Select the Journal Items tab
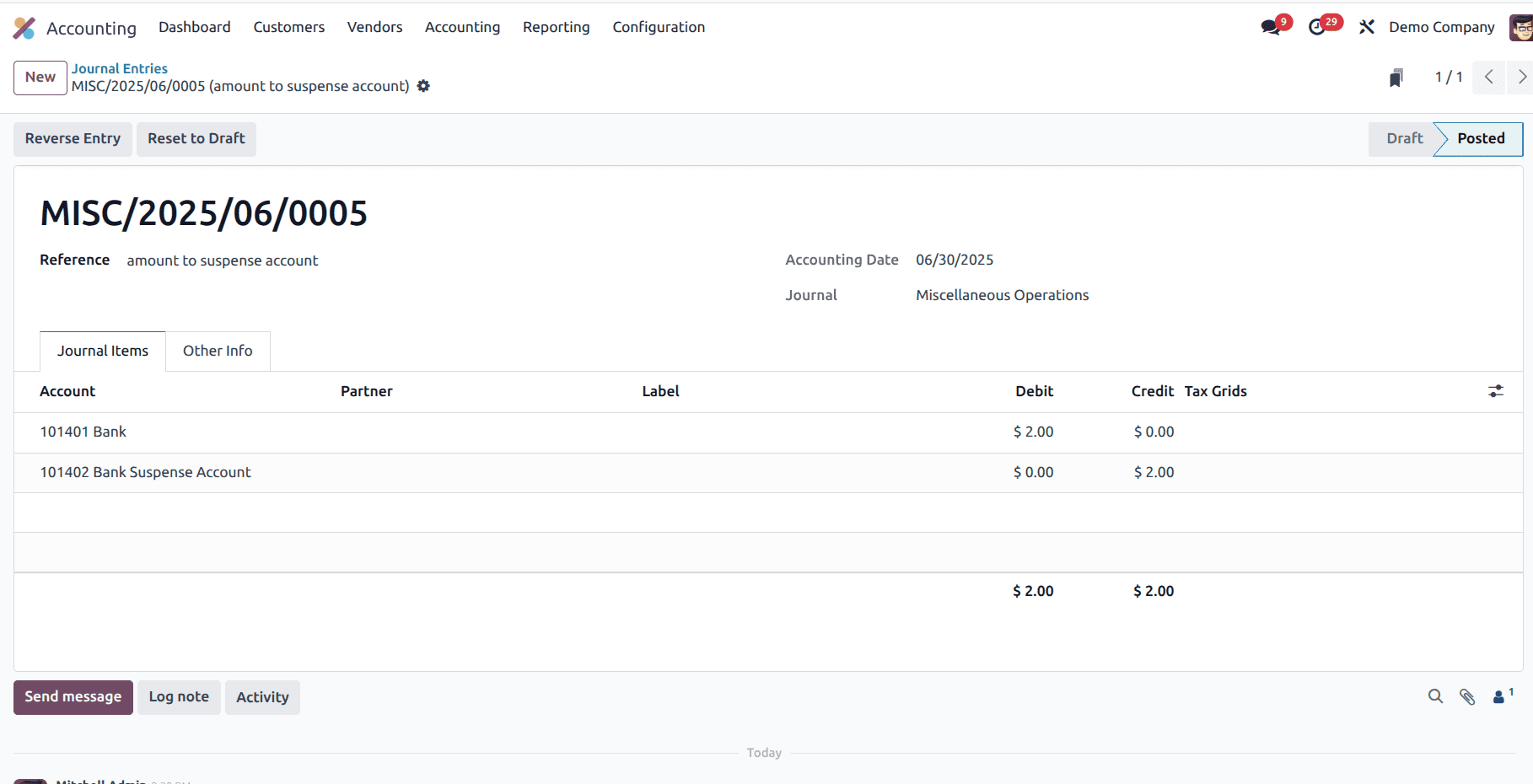The height and width of the screenshot is (784, 1533). coord(103,351)
